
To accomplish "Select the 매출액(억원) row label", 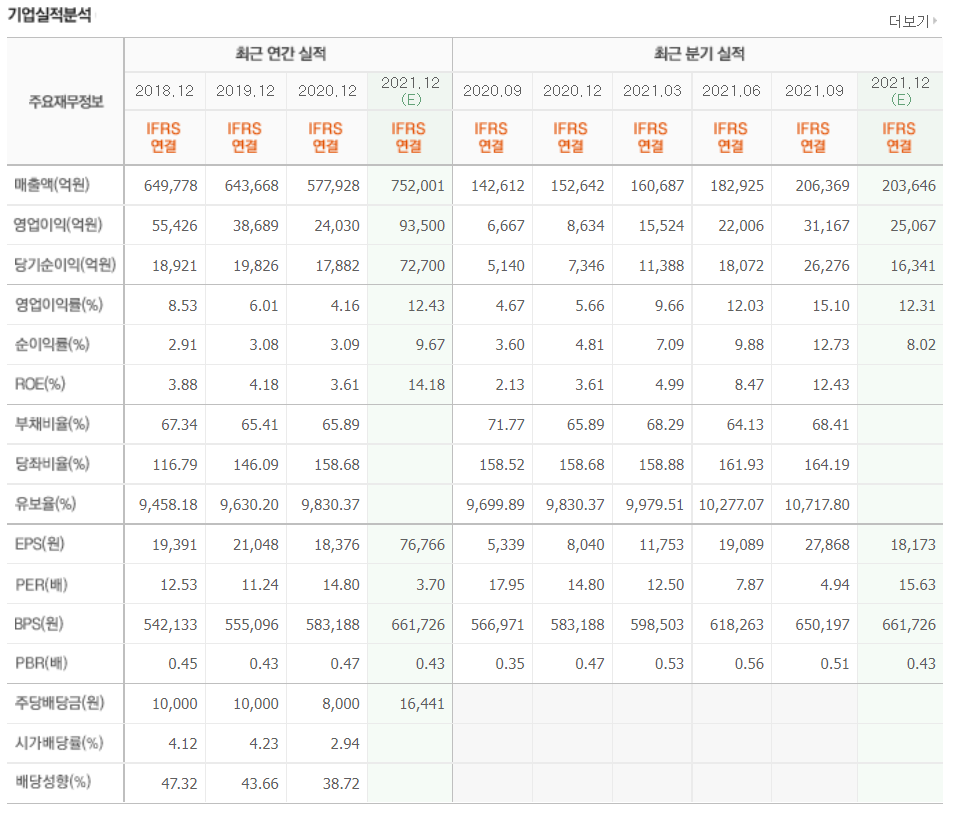I will click(52, 185).
